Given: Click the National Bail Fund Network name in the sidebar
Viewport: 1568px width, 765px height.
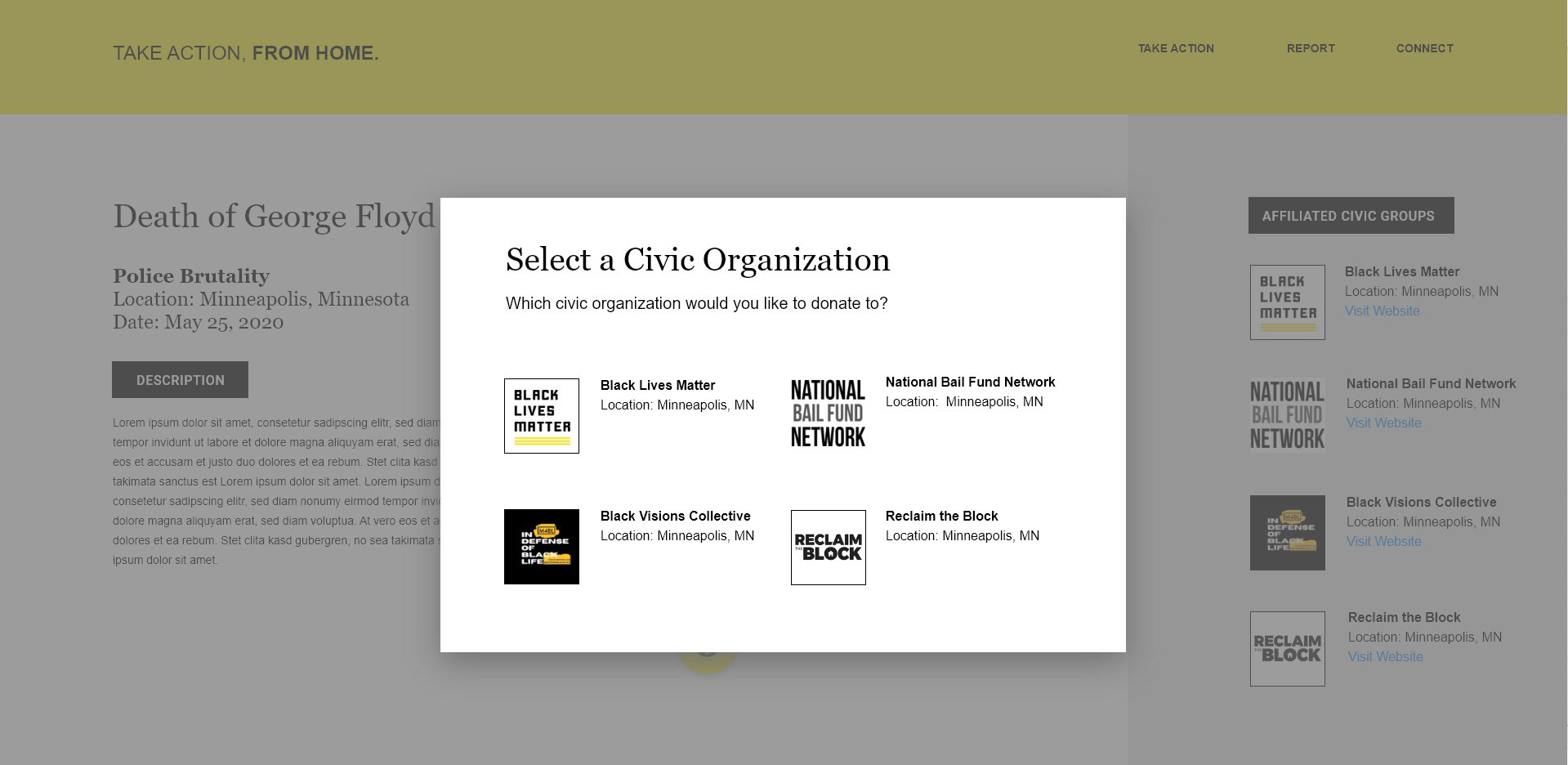Looking at the screenshot, I should (x=1432, y=384).
